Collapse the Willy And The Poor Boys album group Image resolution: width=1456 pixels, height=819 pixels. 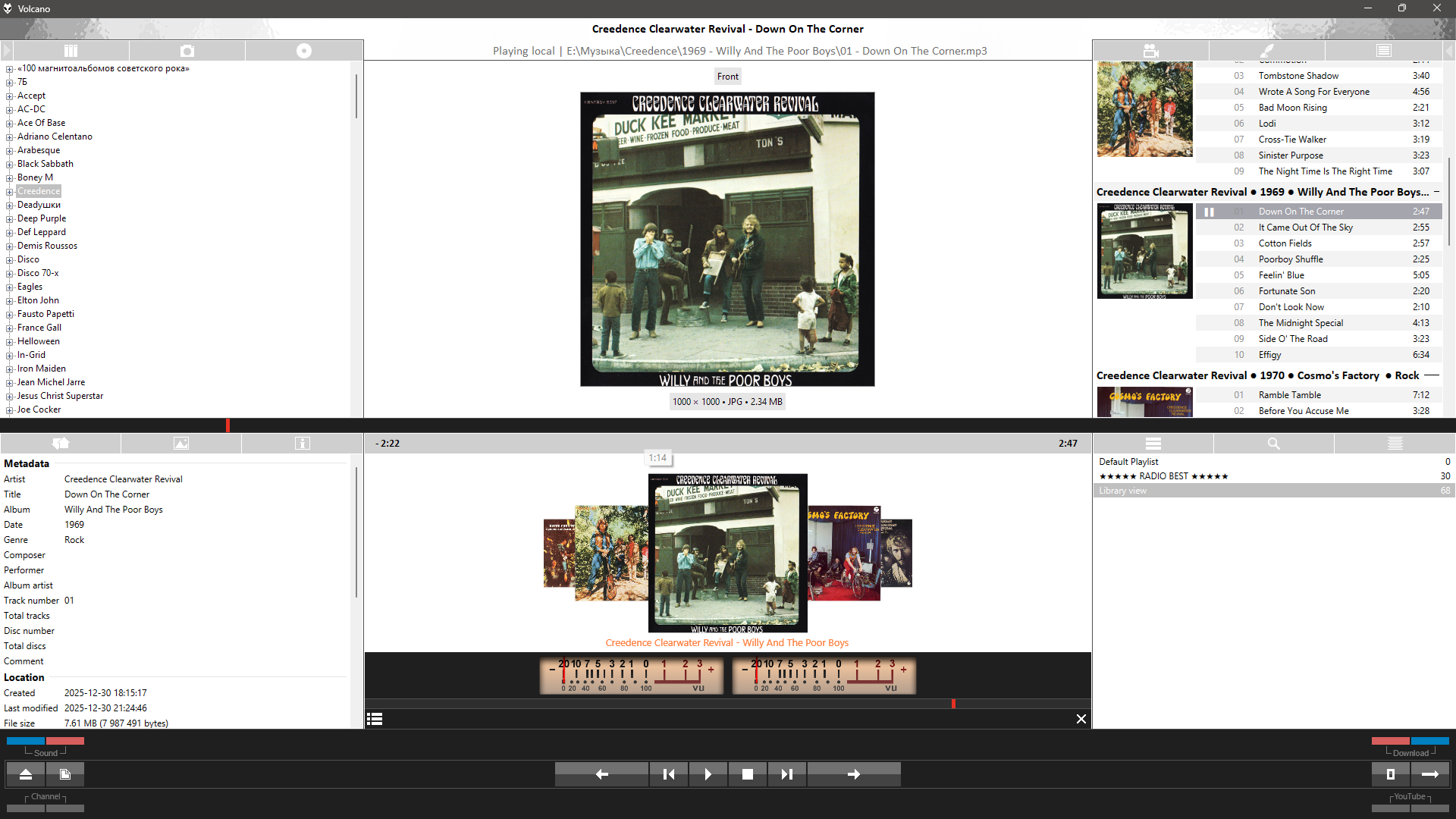coord(1436,192)
